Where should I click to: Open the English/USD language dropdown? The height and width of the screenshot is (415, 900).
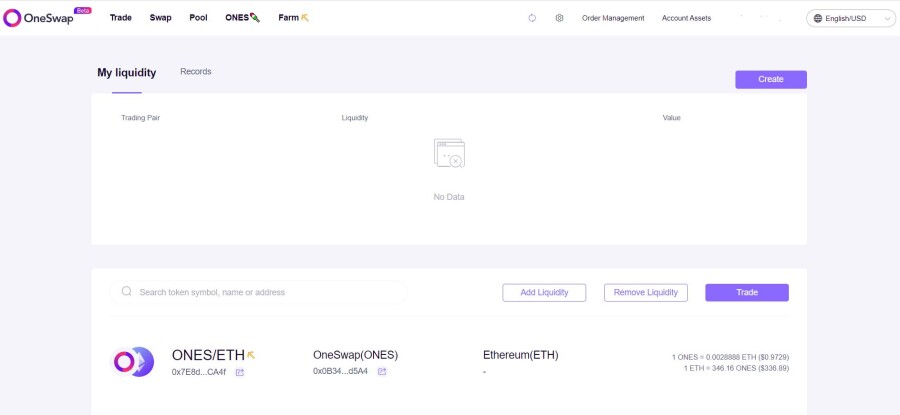coord(851,18)
